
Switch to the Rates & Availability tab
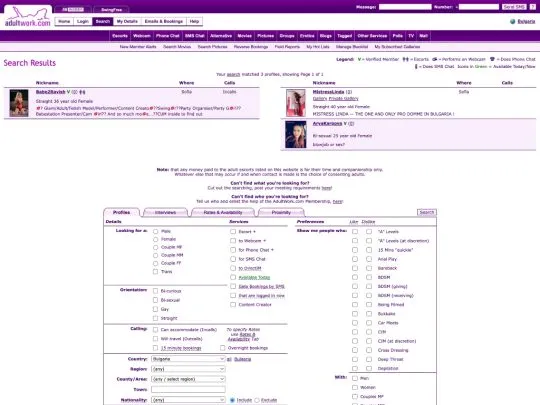[223, 212]
